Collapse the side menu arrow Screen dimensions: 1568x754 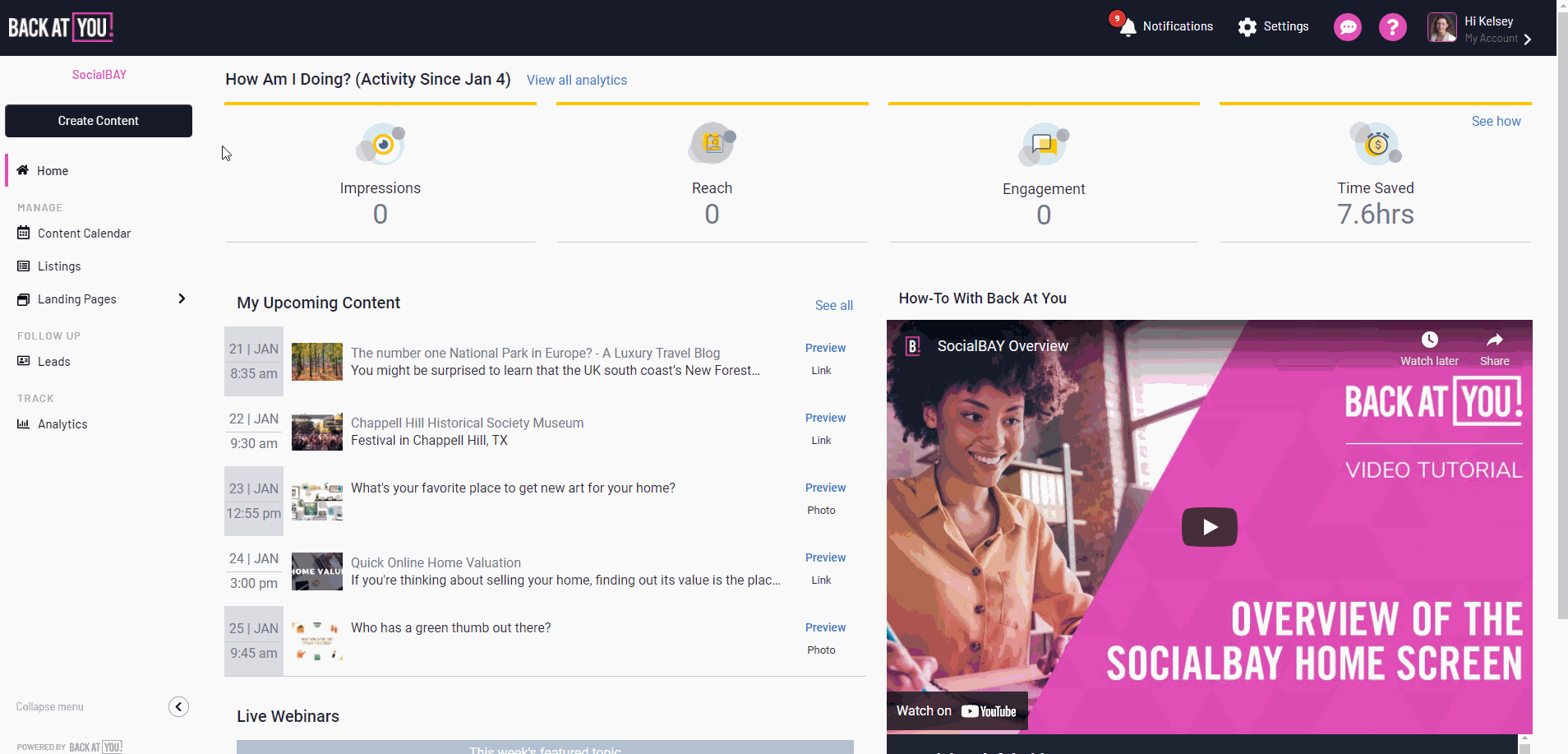[178, 707]
